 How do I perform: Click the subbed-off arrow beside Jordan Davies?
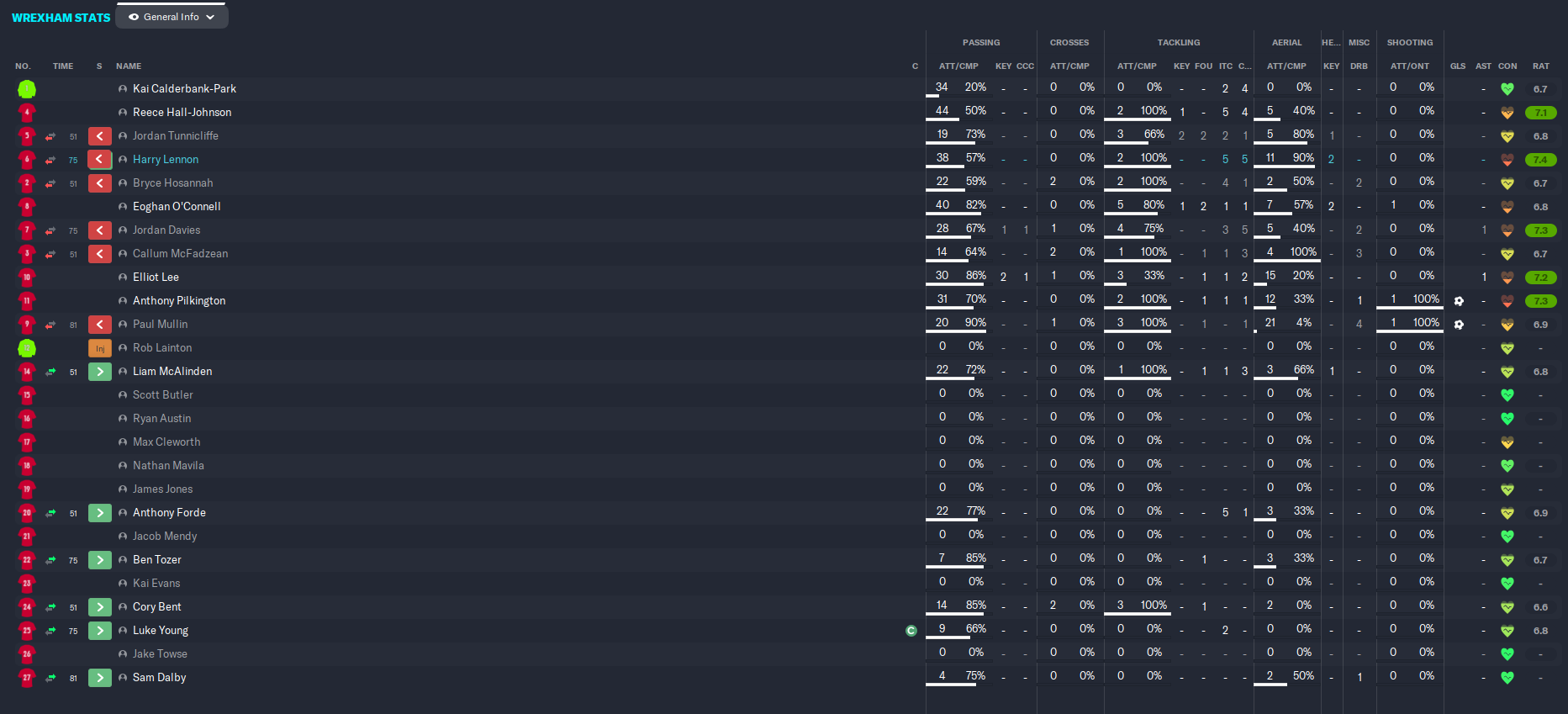(x=100, y=230)
